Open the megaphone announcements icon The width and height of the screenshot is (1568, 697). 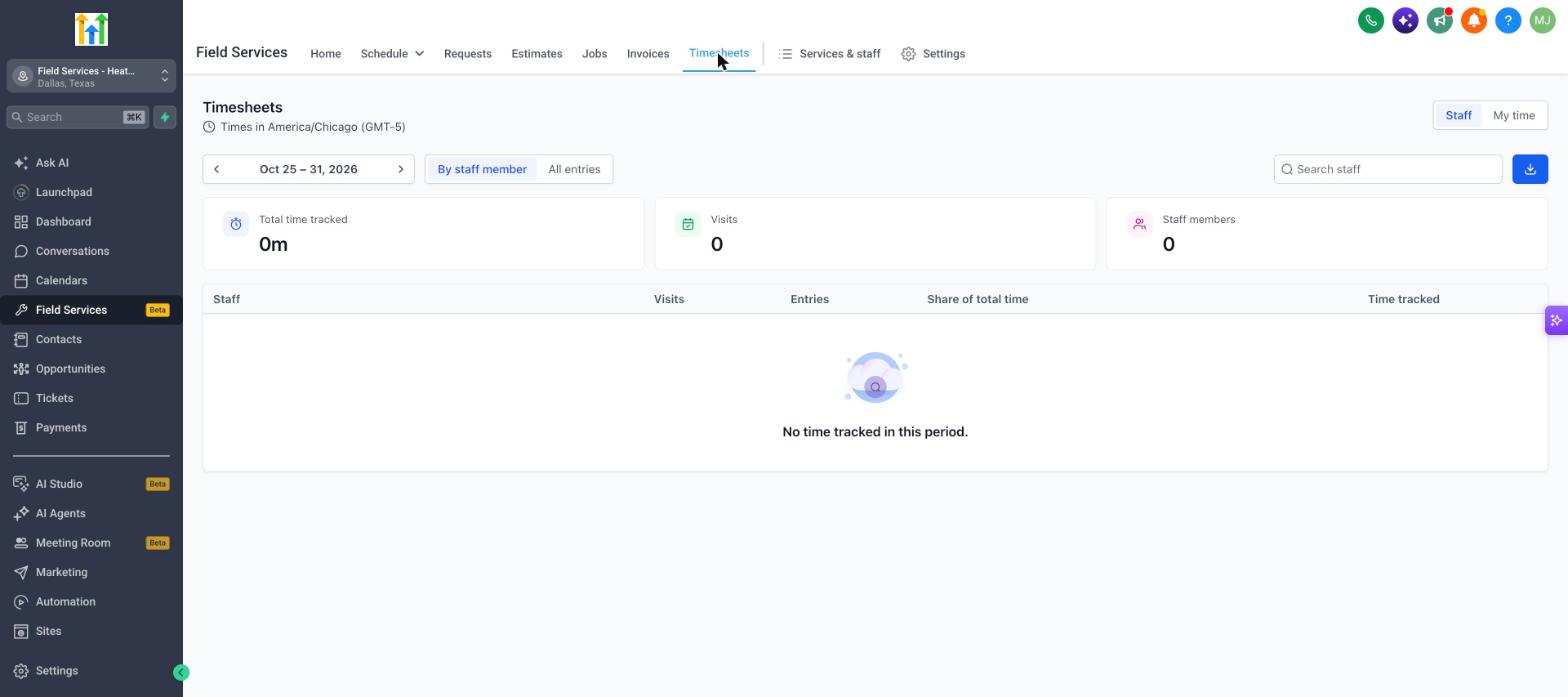pyautogui.click(x=1439, y=20)
